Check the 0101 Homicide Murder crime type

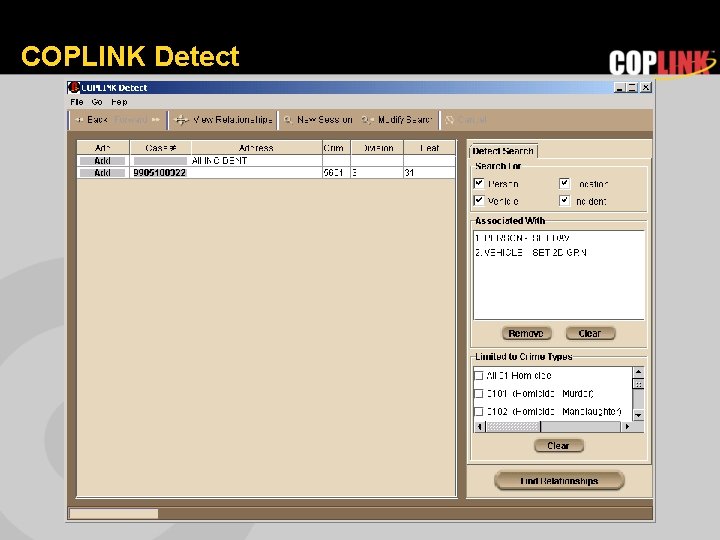(x=479, y=394)
